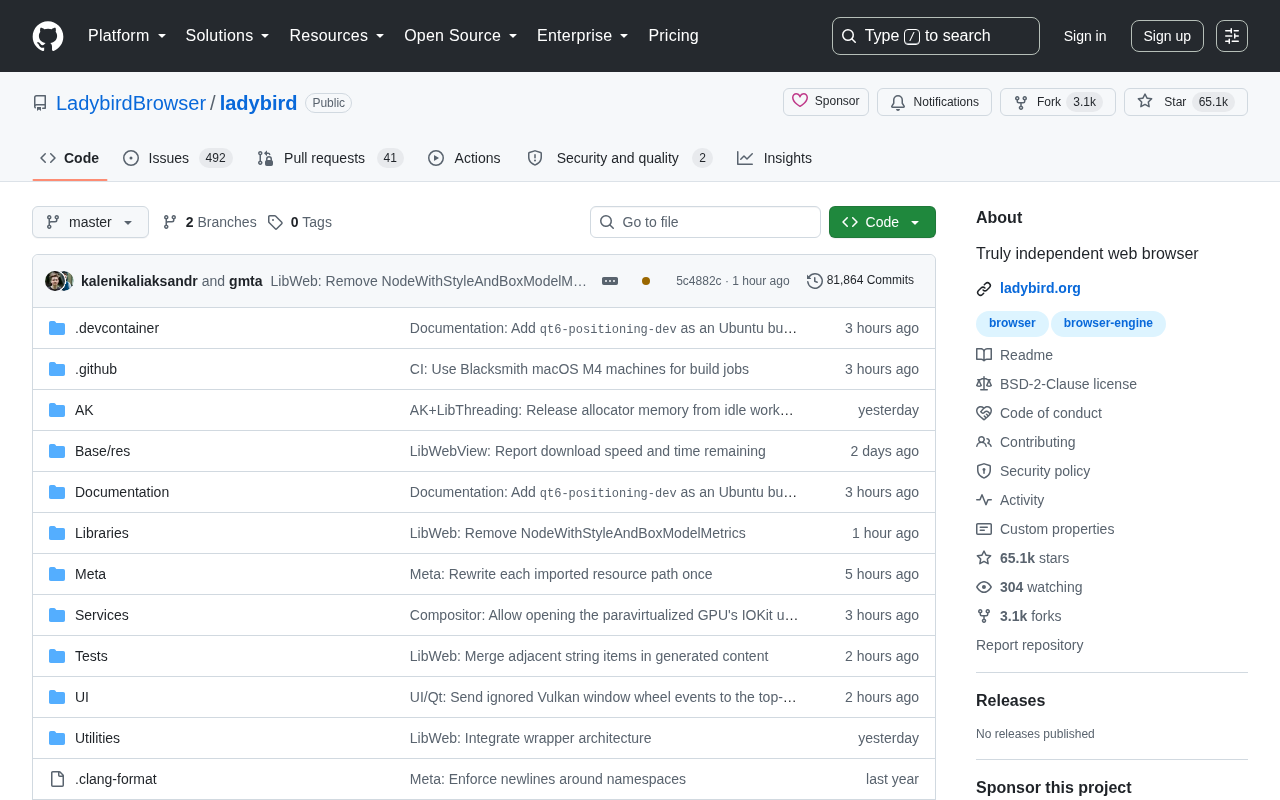The image size is (1280, 800).
Task: Click the folder icon for Utilities
Action: 57,738
